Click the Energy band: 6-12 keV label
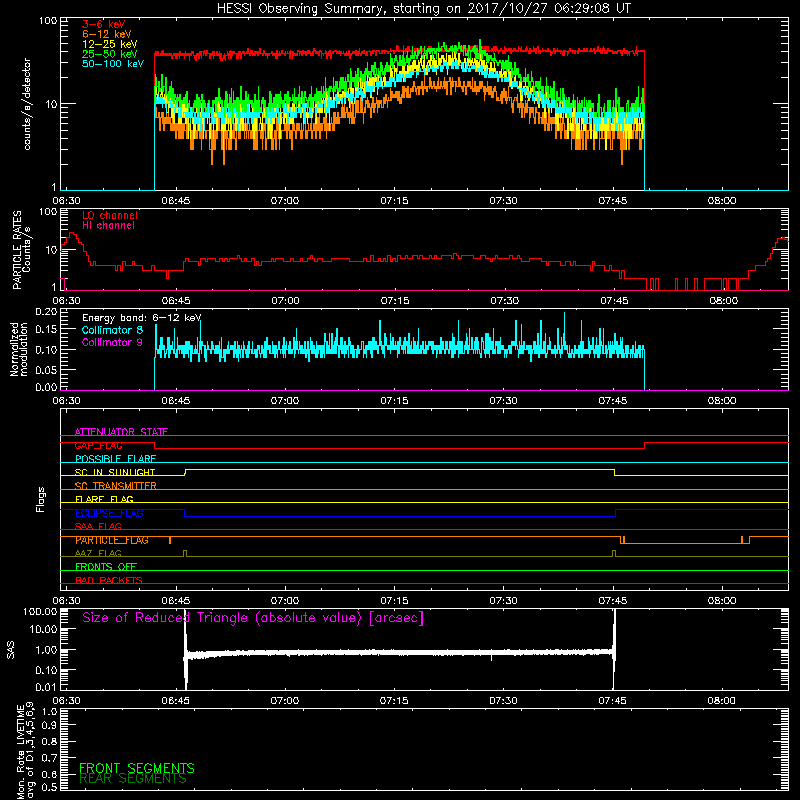800x800 pixels. pos(142,318)
